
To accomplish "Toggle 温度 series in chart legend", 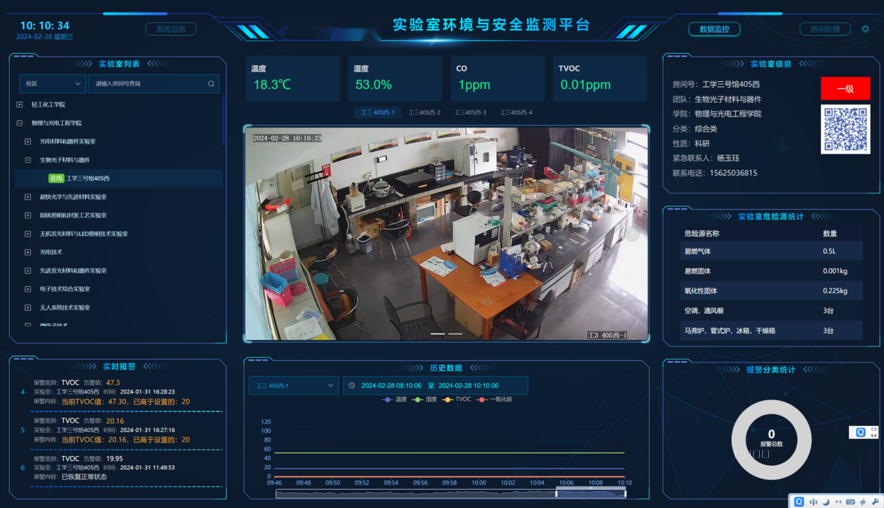I will 395,399.
